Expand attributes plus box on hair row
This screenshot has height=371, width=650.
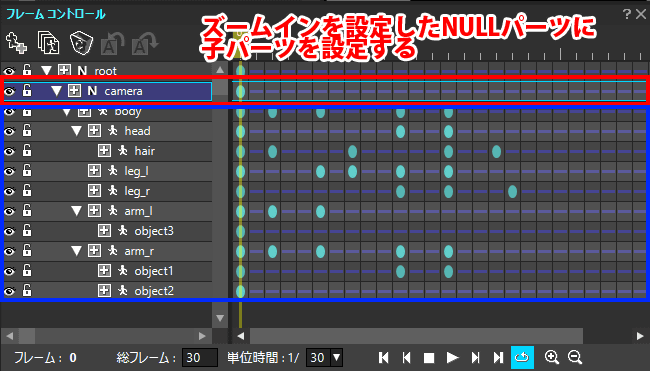coord(104,150)
